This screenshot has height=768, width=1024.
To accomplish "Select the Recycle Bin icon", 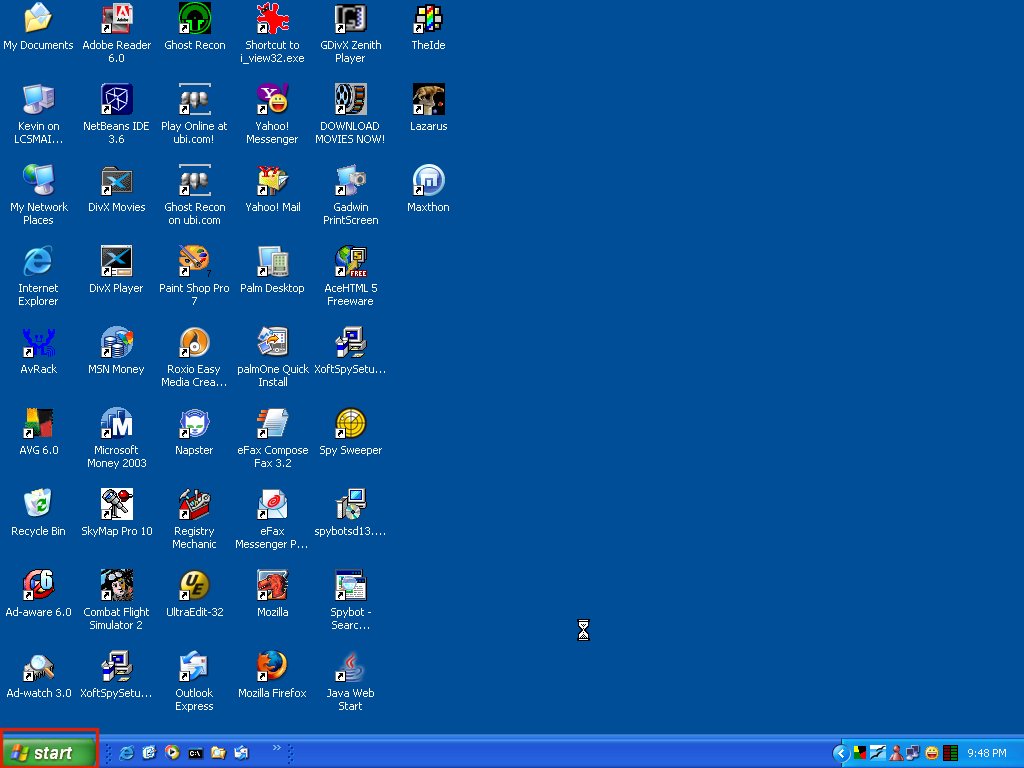I will click(38, 504).
